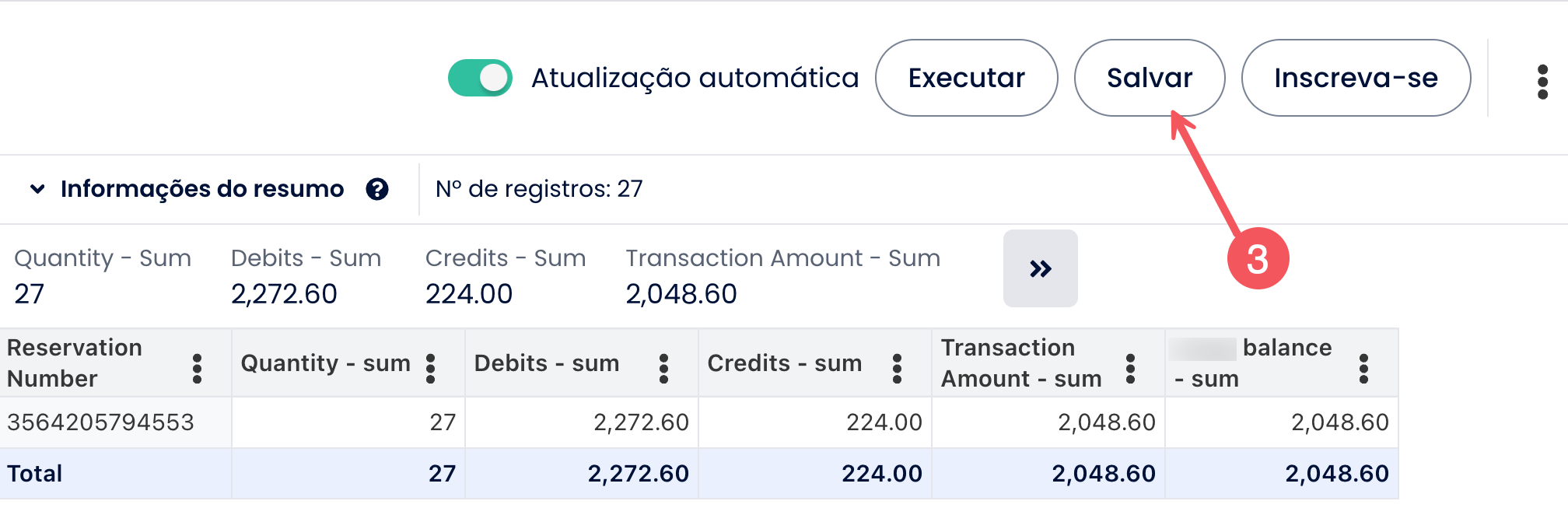
Task: Select reservation number 3564205794553 cell
Action: 100,422
